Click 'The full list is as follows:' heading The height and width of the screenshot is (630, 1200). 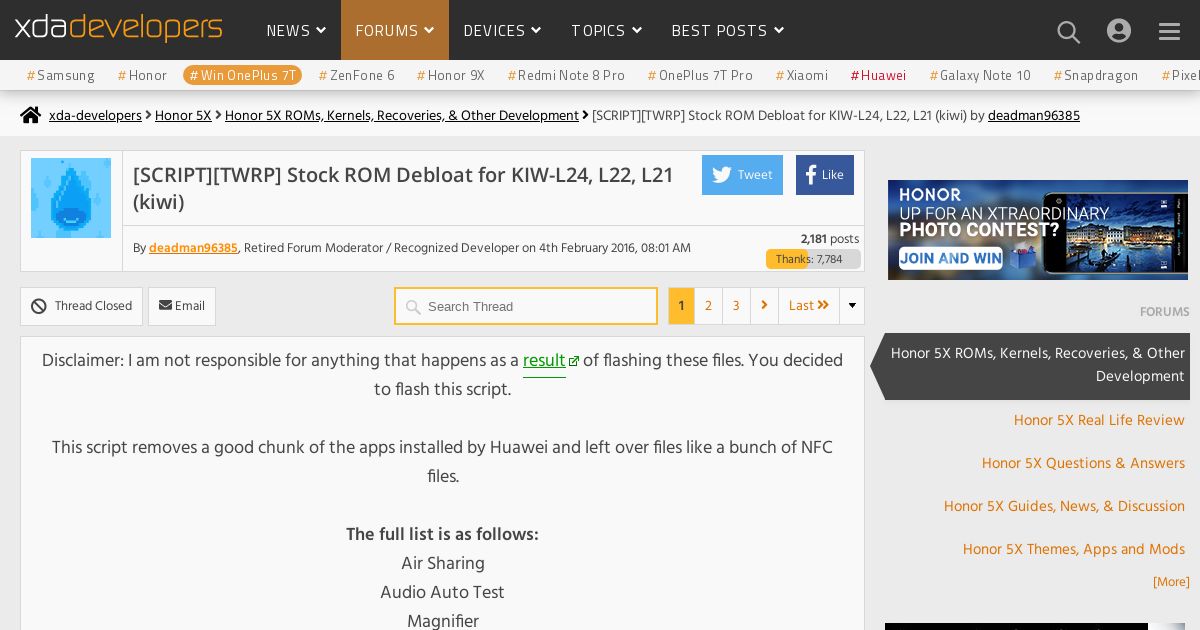click(x=442, y=534)
